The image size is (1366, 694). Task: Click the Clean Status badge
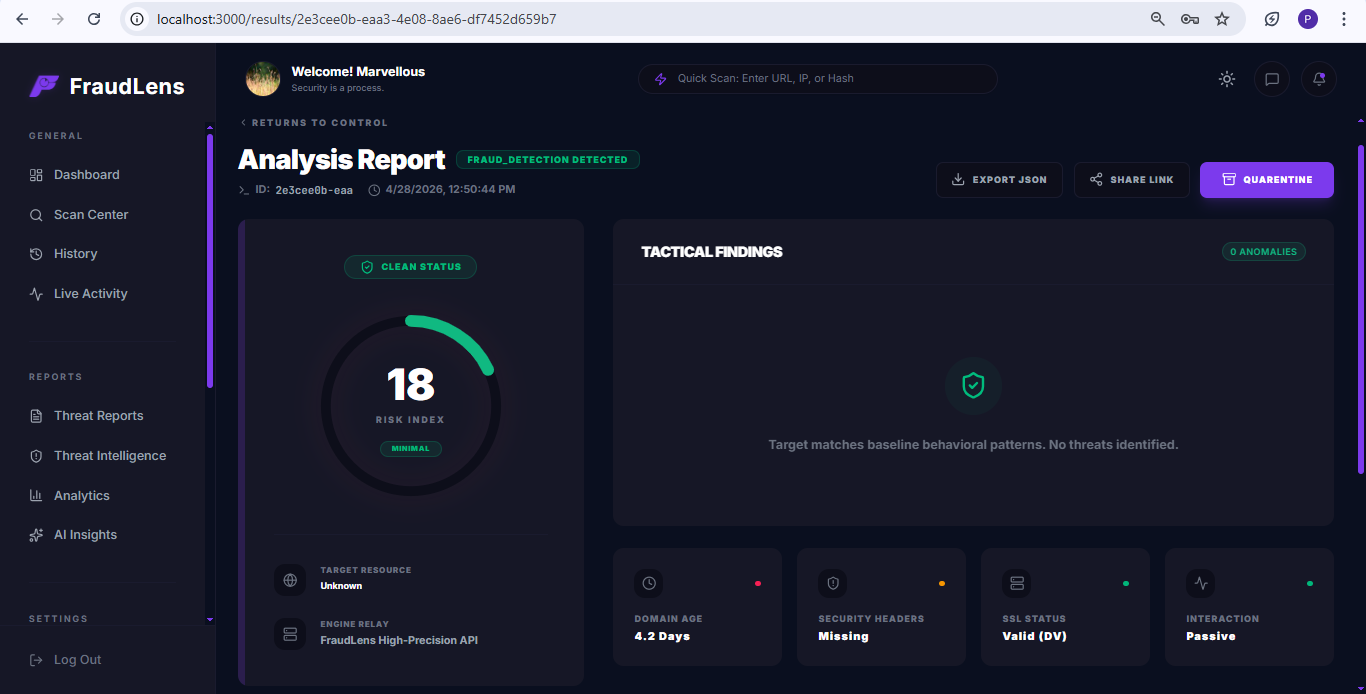(411, 267)
